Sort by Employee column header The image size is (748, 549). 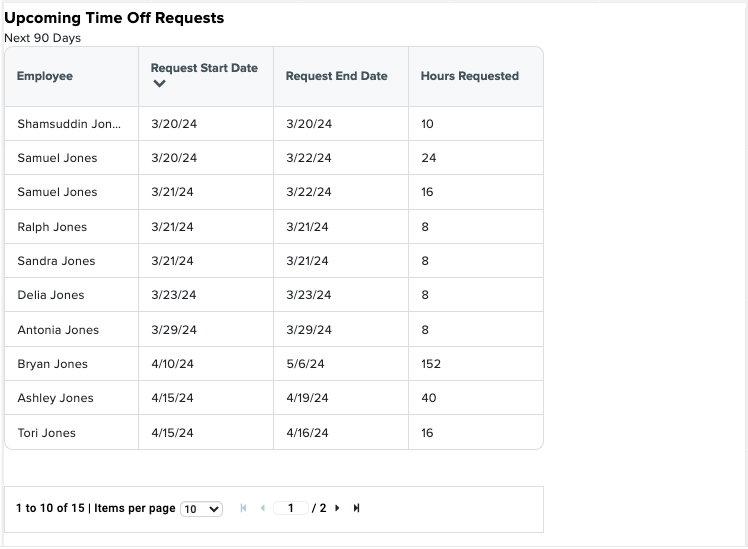45,76
